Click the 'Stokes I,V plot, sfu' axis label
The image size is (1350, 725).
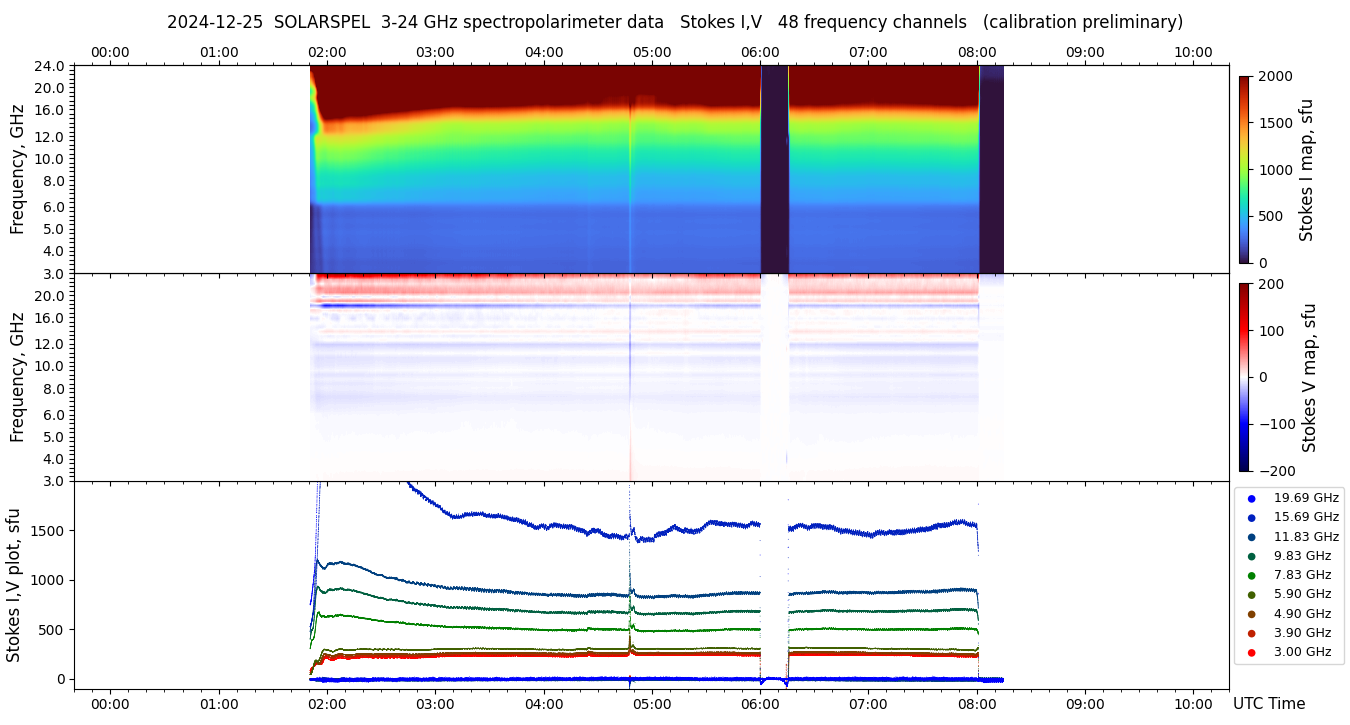[x=14, y=585]
